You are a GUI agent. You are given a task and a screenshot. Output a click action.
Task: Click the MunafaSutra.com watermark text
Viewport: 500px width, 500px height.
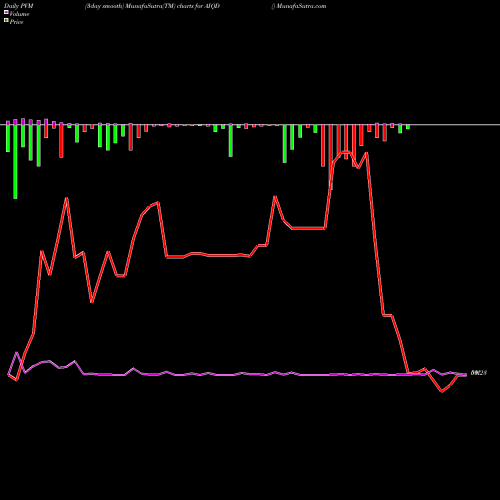pos(301,6)
